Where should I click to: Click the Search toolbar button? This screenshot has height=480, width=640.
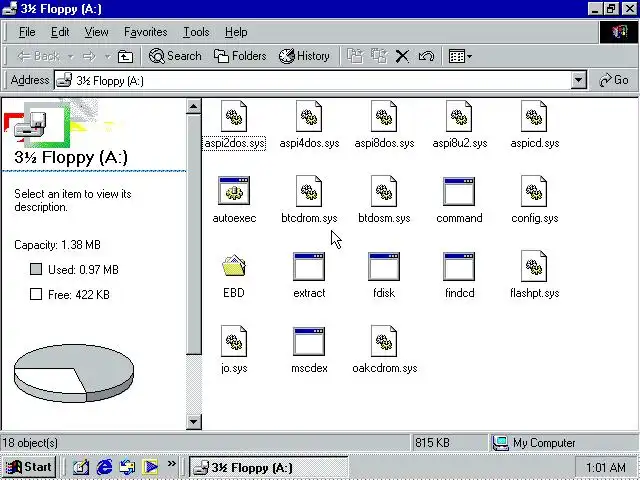click(x=175, y=56)
